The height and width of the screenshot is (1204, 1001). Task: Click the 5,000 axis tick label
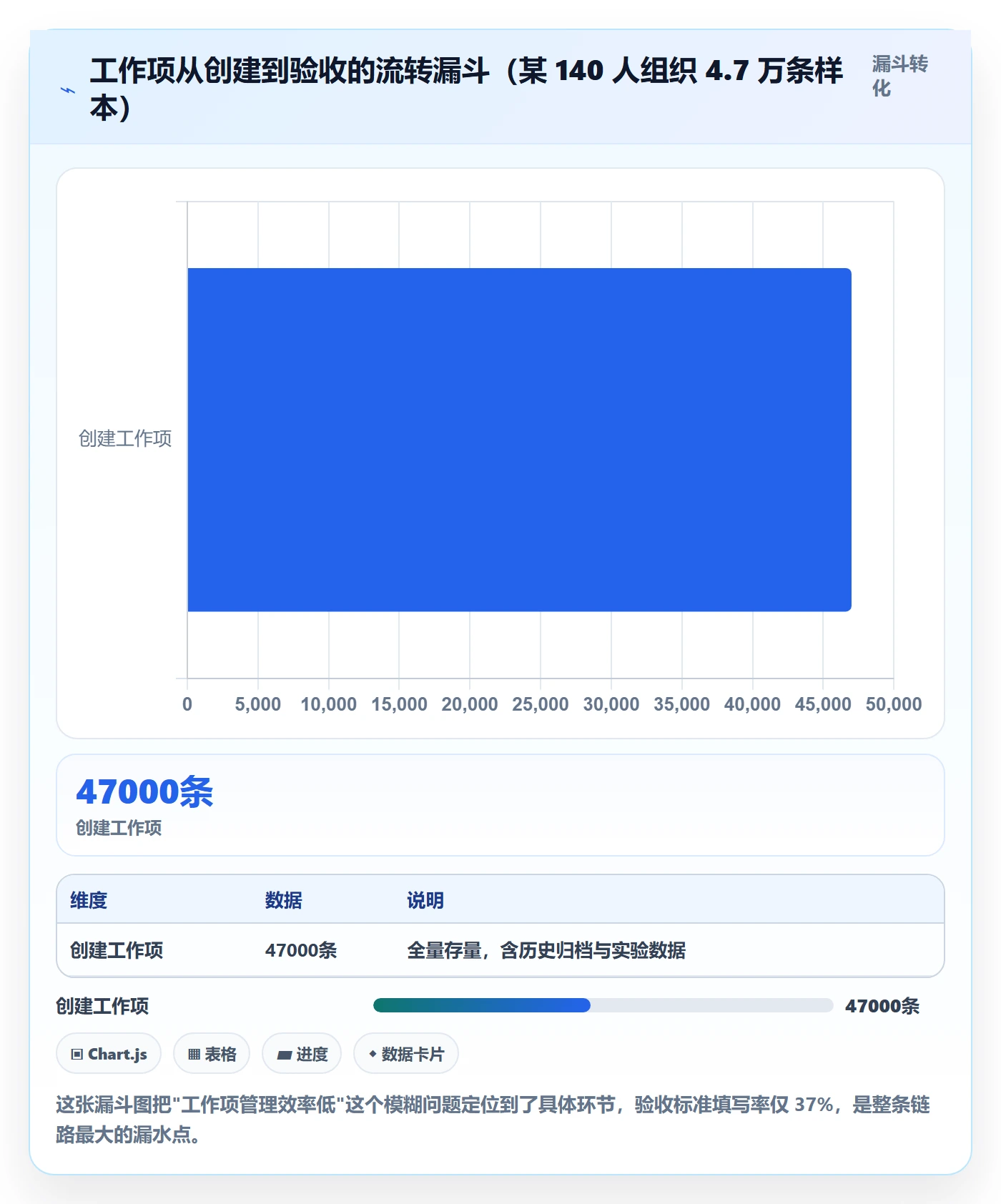[258, 704]
